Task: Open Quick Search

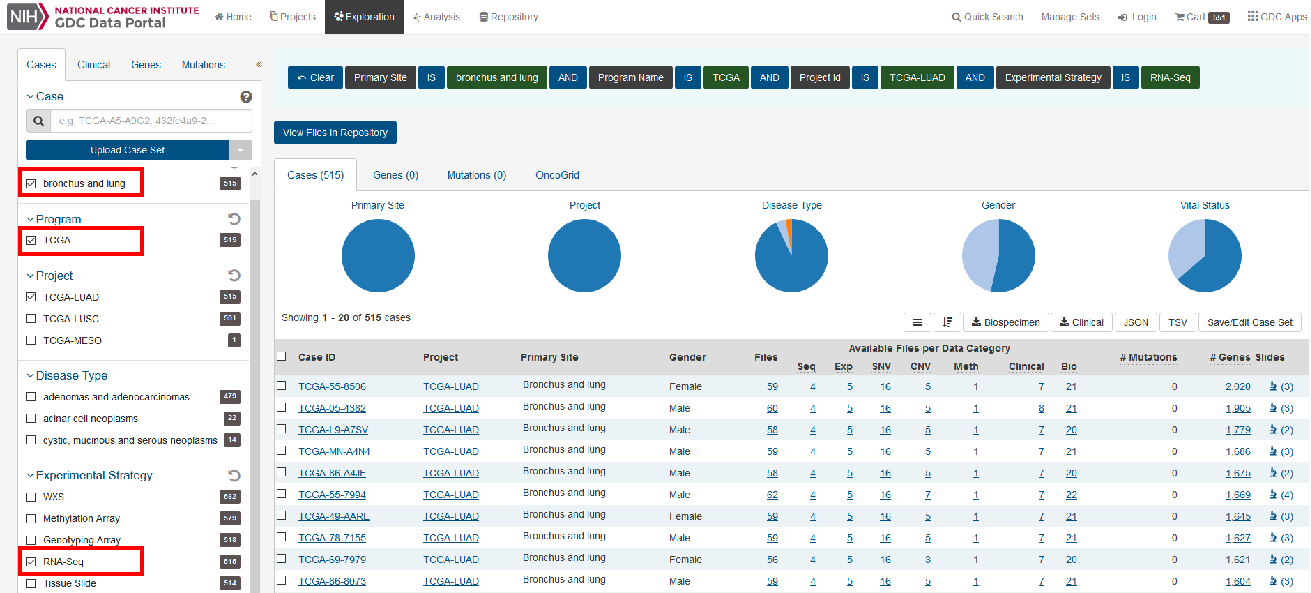Action: tap(987, 17)
